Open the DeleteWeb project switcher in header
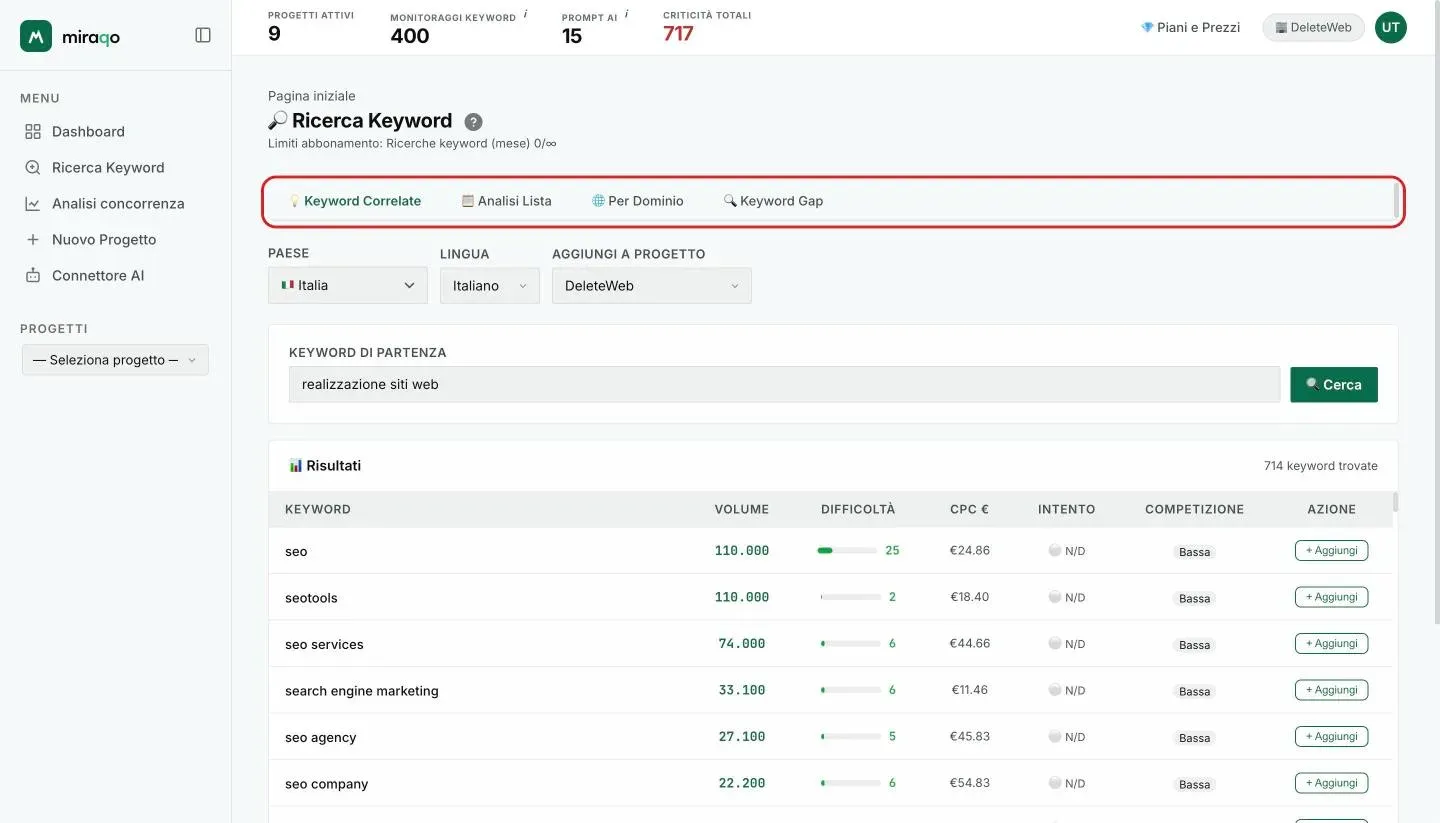The width and height of the screenshot is (1440, 823). pyautogui.click(x=1313, y=28)
